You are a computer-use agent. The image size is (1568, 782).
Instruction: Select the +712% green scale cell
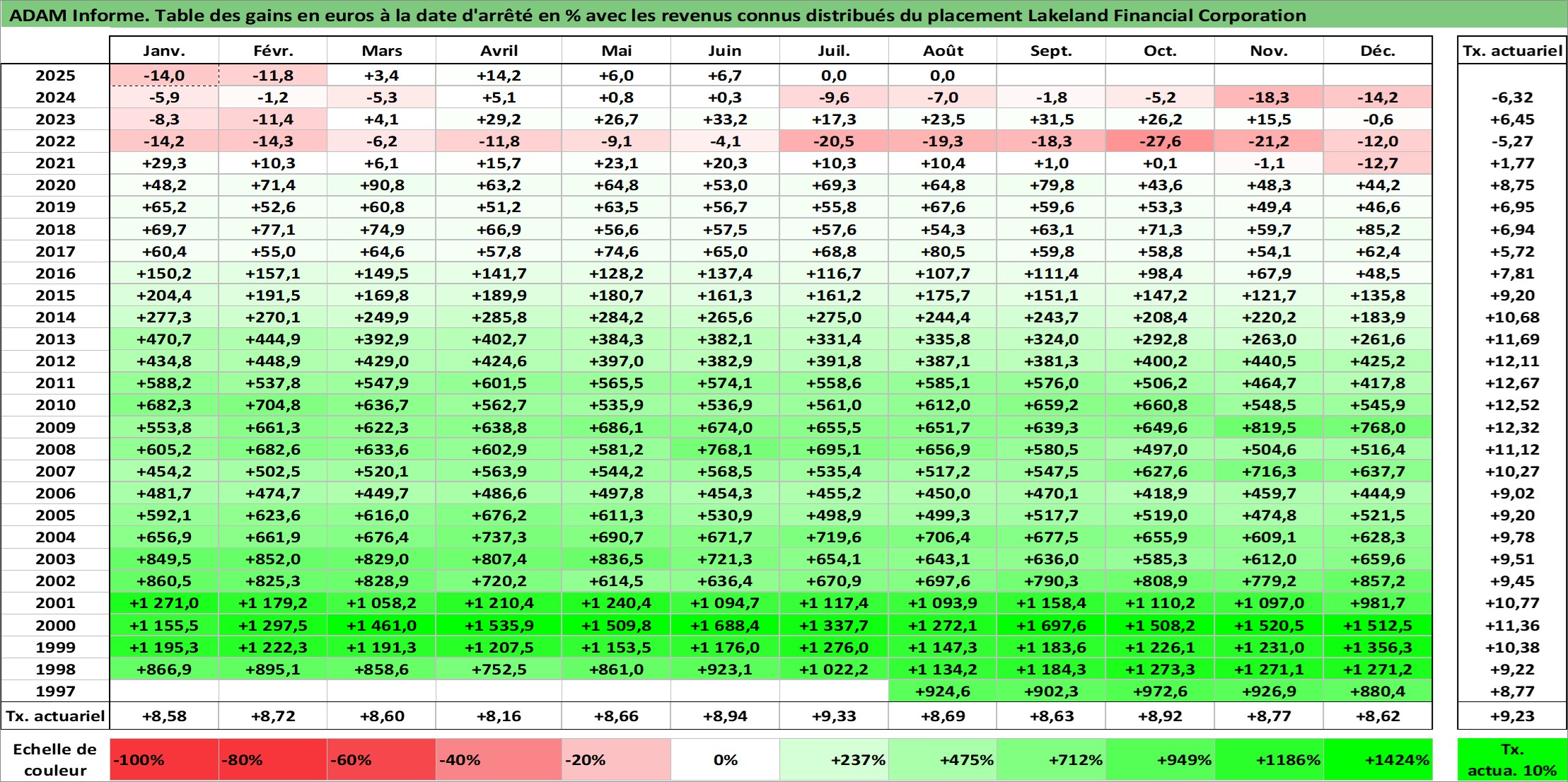[1051, 759]
